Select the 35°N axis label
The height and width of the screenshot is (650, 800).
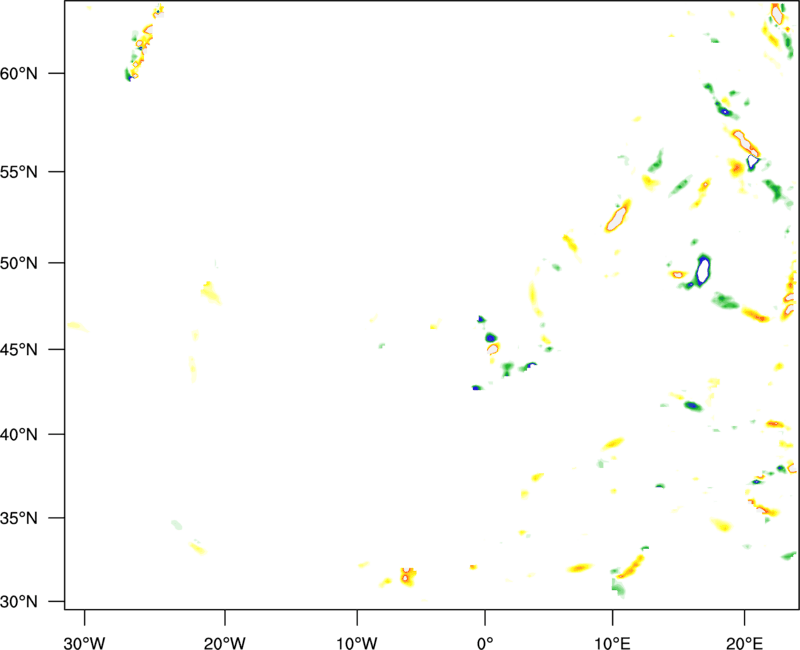tap(19, 518)
